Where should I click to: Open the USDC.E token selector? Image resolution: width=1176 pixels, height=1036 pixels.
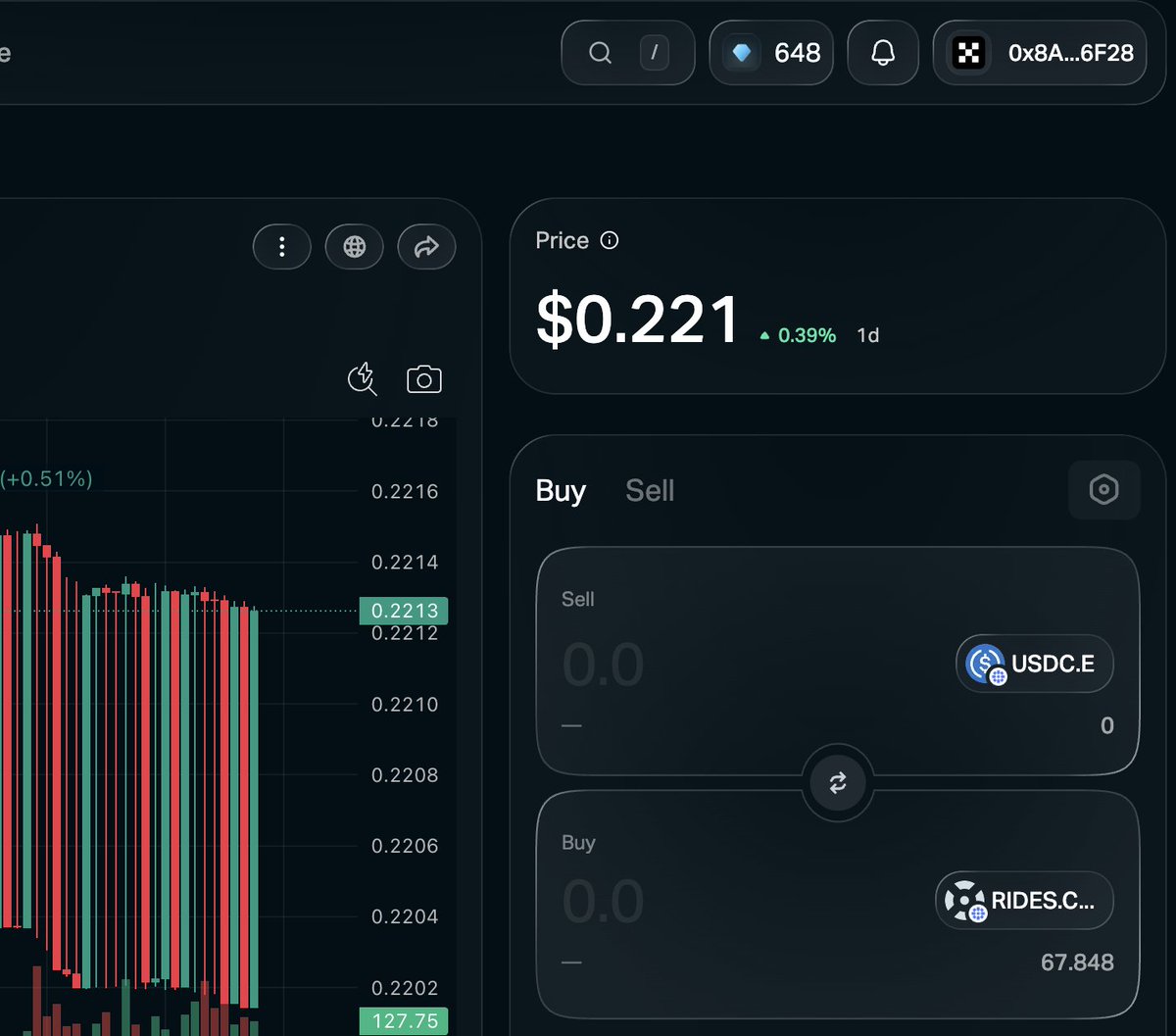click(x=1035, y=664)
